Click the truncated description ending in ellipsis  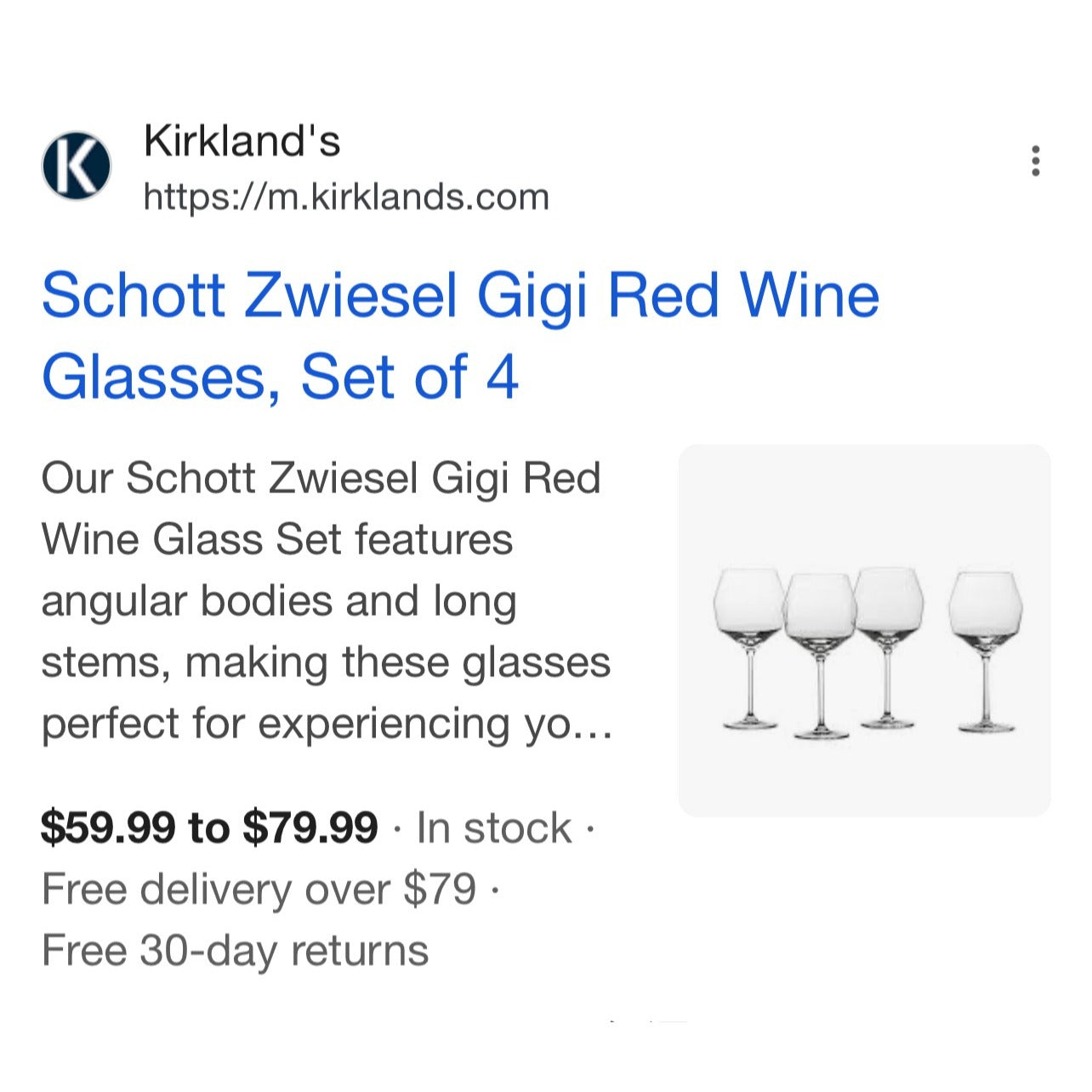point(326,724)
